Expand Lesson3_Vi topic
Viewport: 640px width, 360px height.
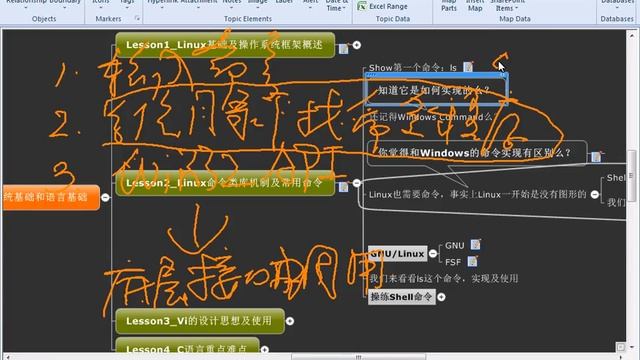click(290, 321)
